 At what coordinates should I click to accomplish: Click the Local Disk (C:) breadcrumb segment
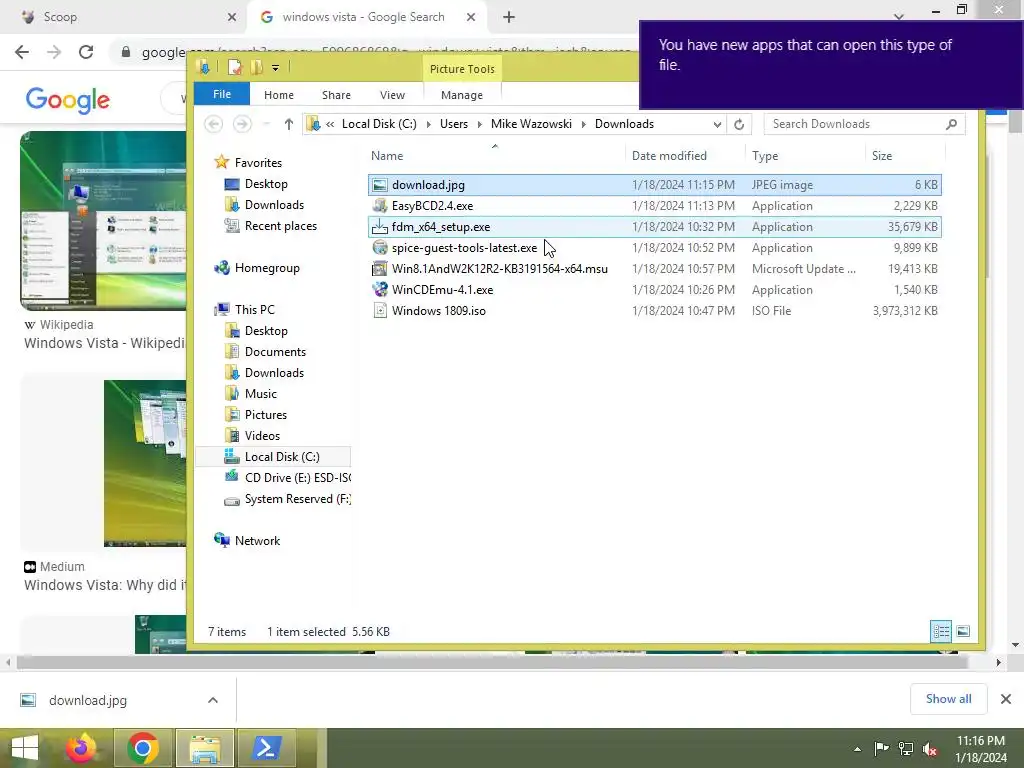[x=379, y=124]
